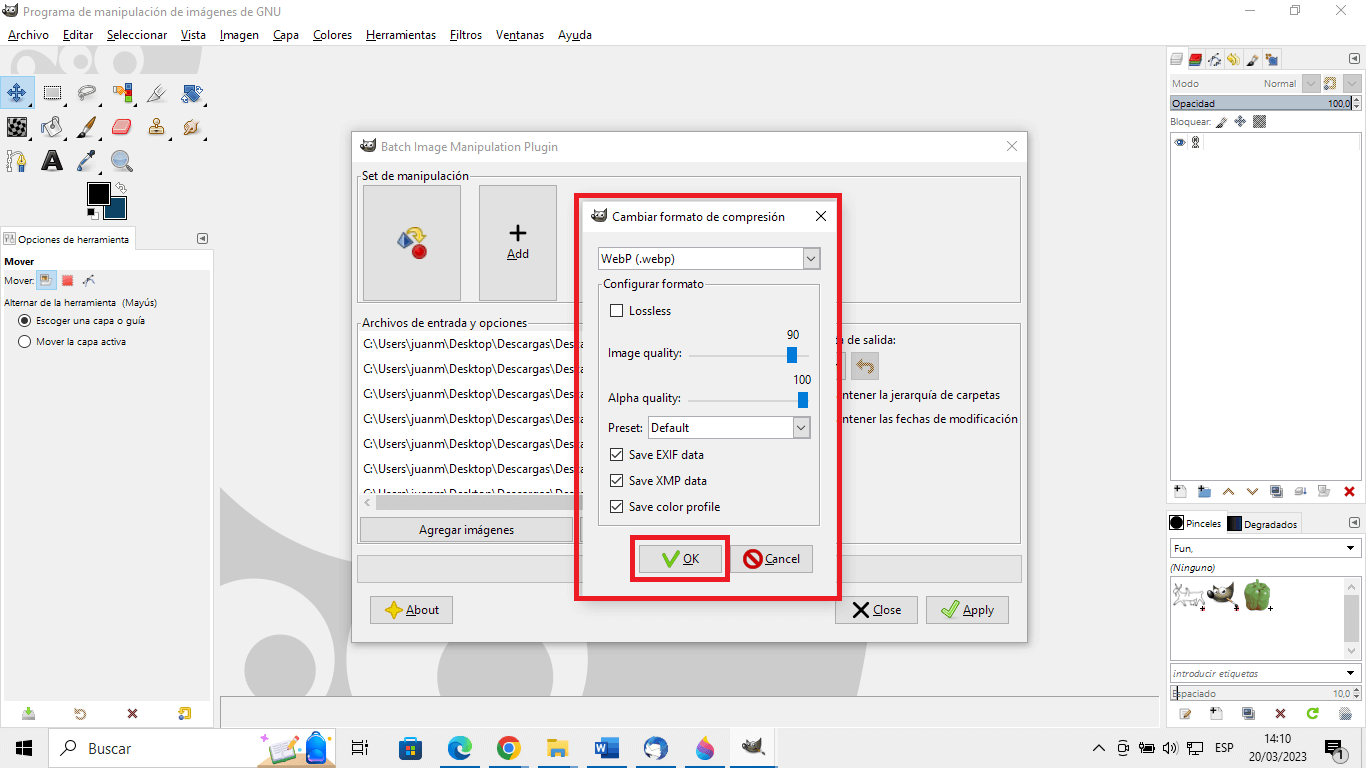The height and width of the screenshot is (768, 1366).
Task: Select the Move tool in the toolbox
Action: click(17, 94)
